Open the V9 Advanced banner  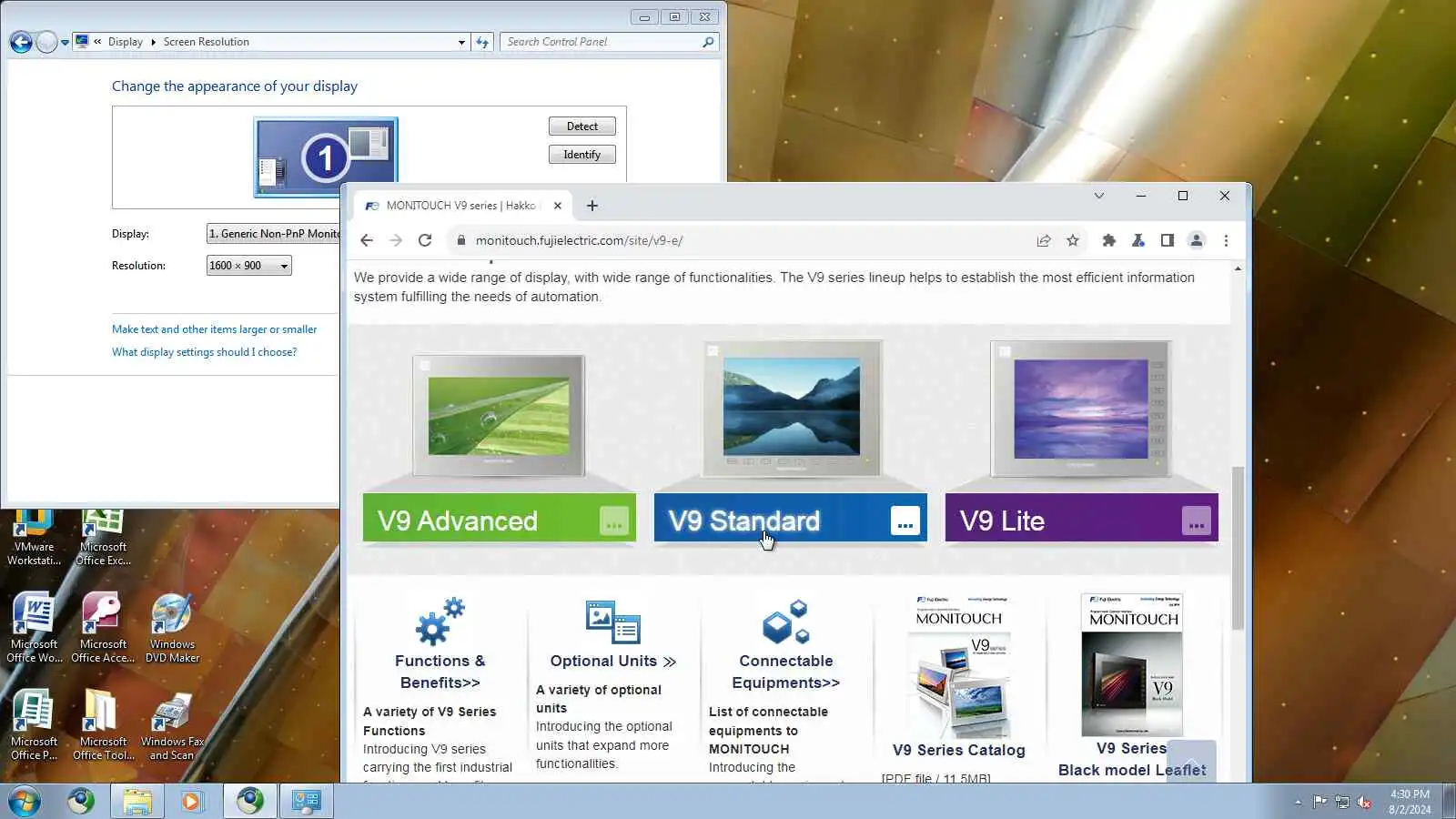pos(499,519)
